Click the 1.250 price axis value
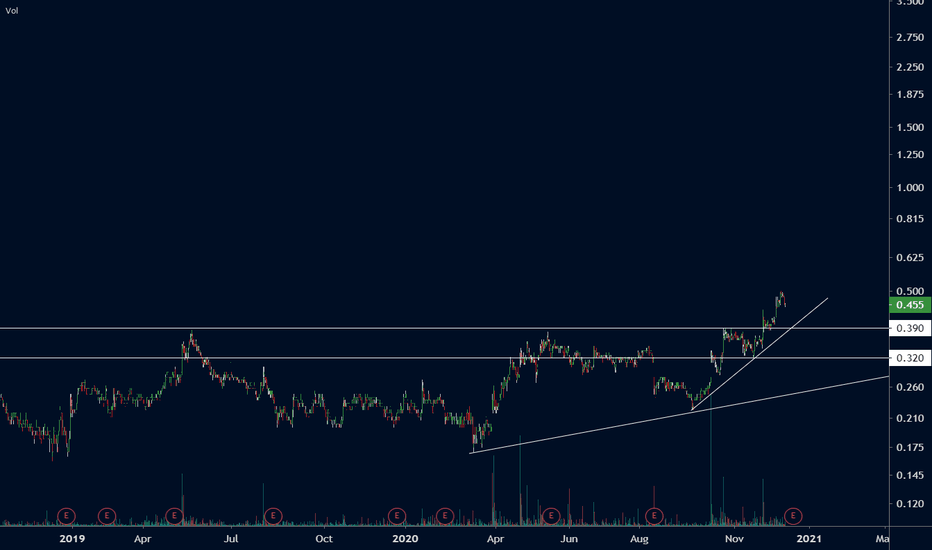The image size is (932, 550). [x=910, y=155]
